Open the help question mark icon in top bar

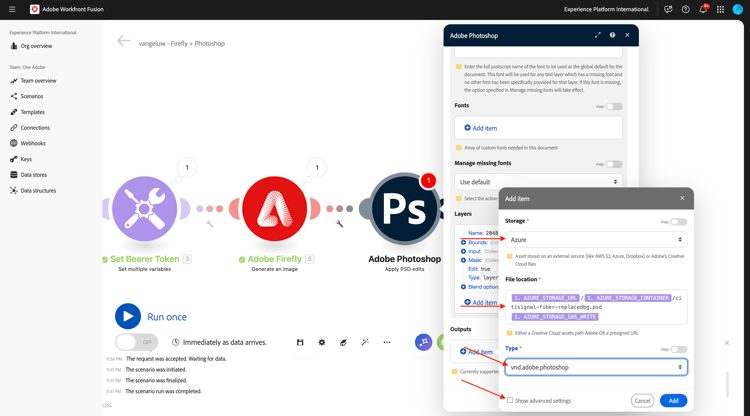[x=685, y=9]
